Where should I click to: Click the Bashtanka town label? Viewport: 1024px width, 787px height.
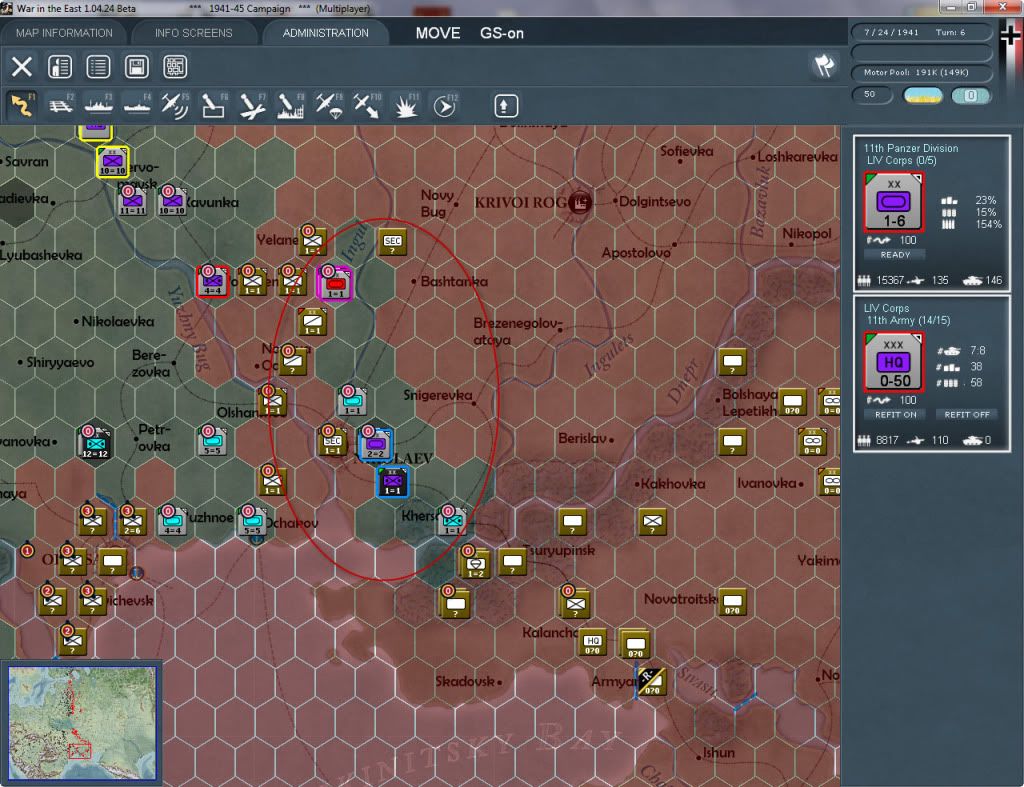[x=454, y=281]
